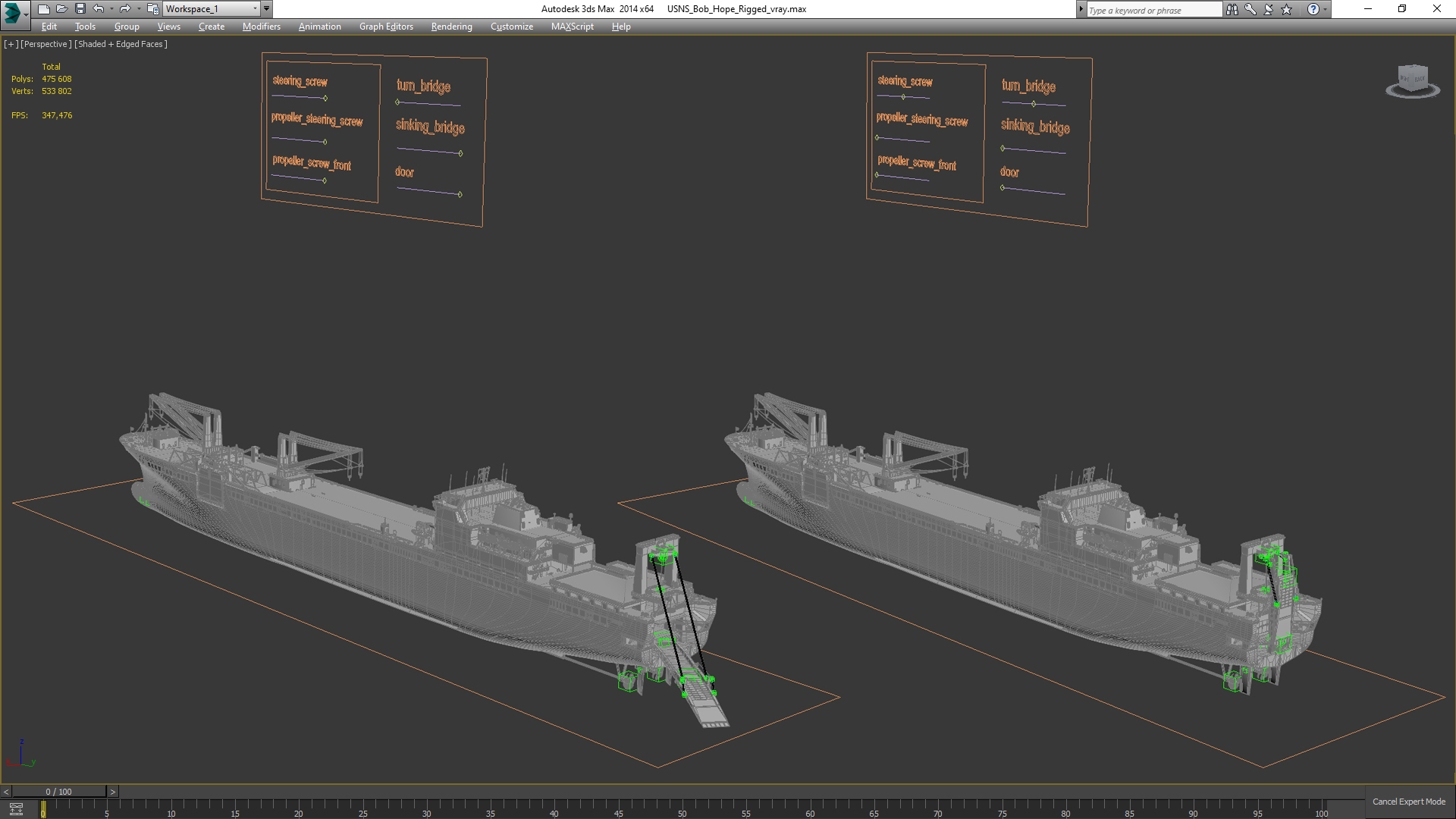Click the left panel steering_screw slider handle
Image resolution: width=1456 pixels, height=819 pixels.
(325, 99)
